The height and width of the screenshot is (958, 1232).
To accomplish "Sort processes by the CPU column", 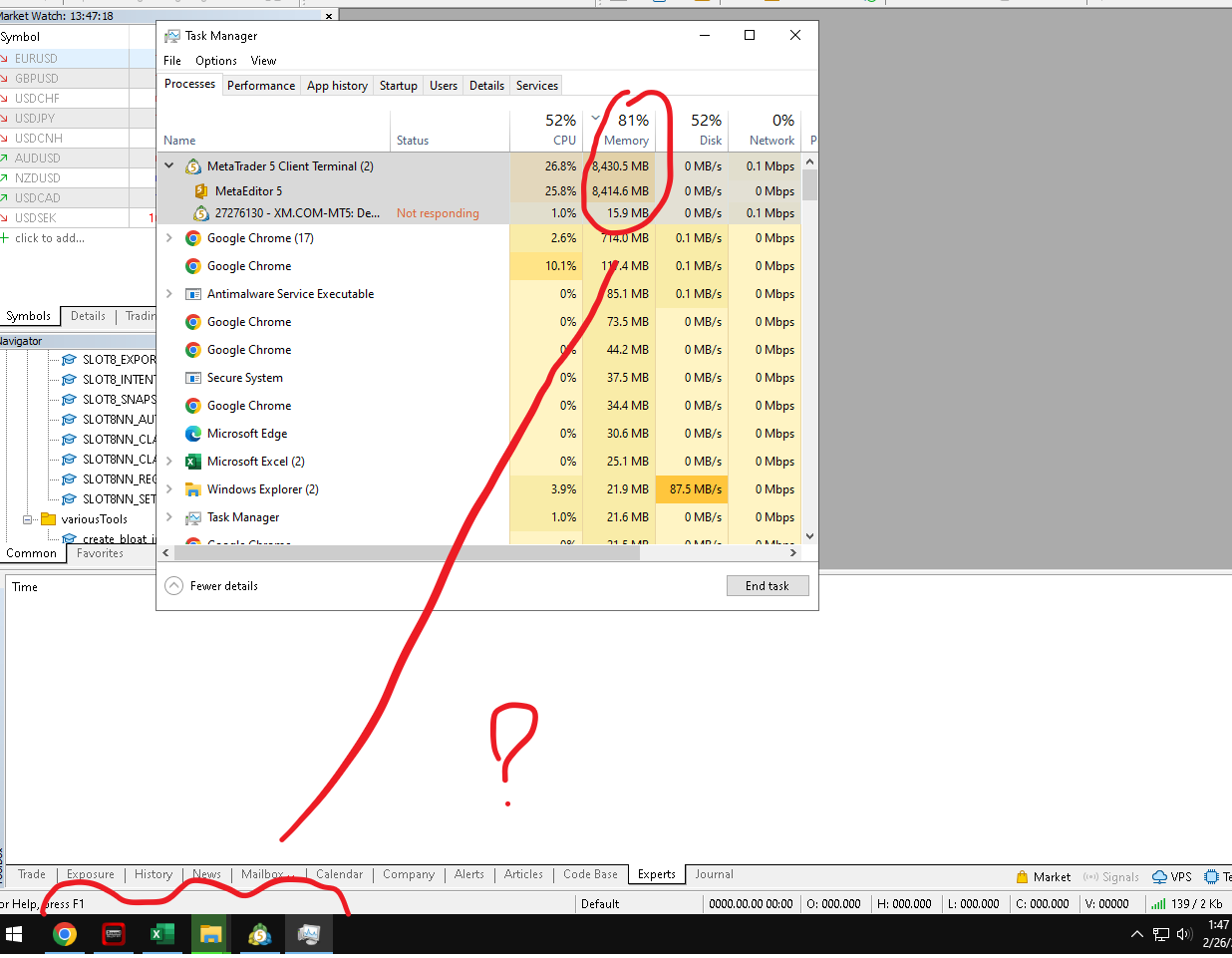I will click(546, 130).
